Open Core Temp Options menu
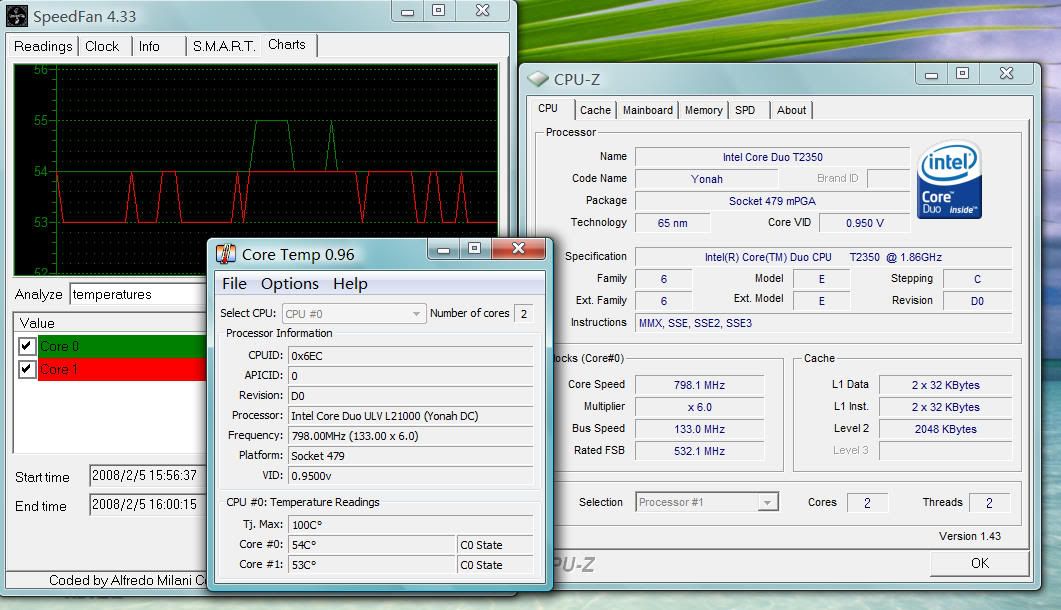1061x610 pixels. click(x=290, y=284)
